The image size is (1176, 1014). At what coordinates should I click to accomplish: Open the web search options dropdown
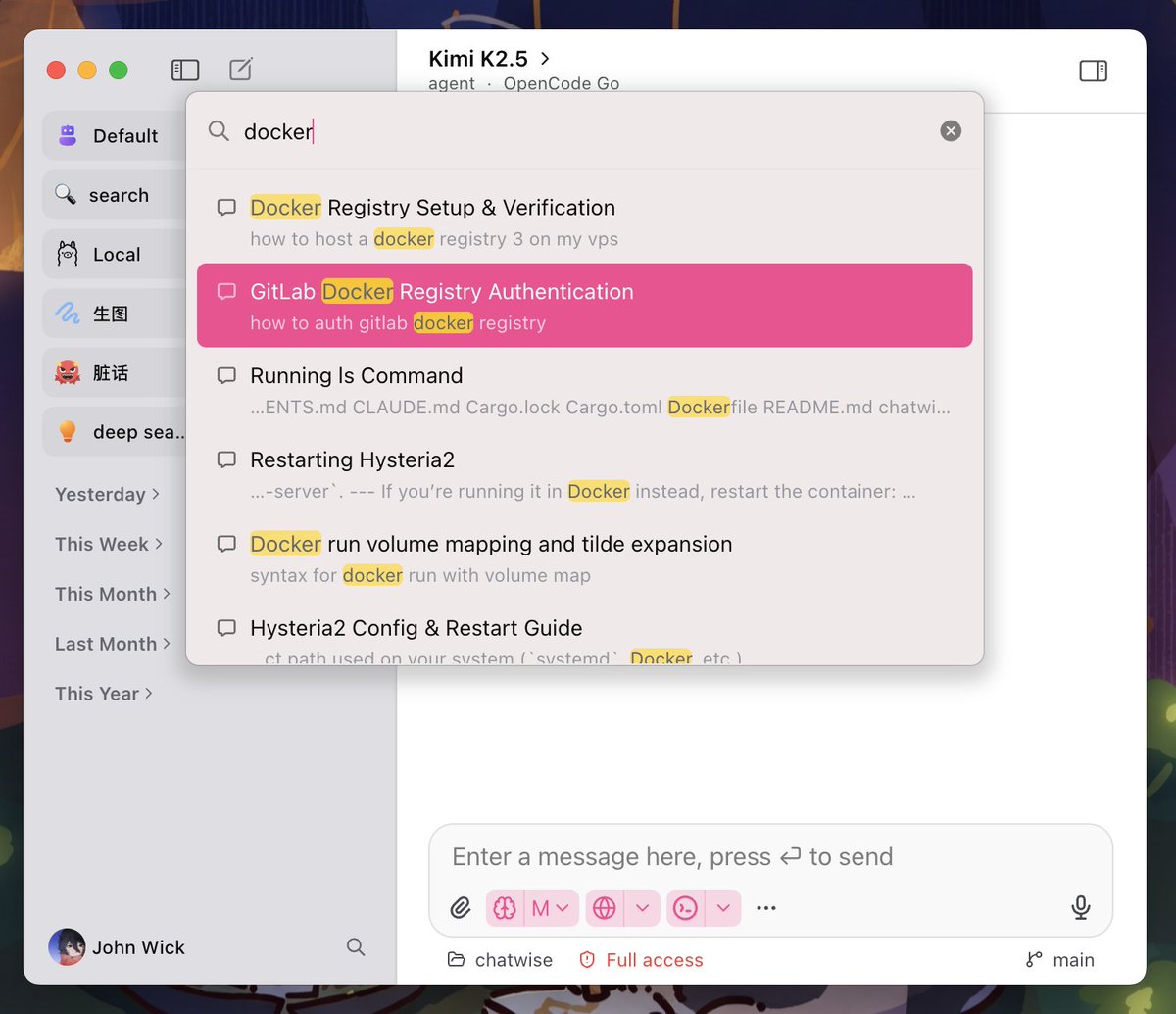(x=642, y=908)
